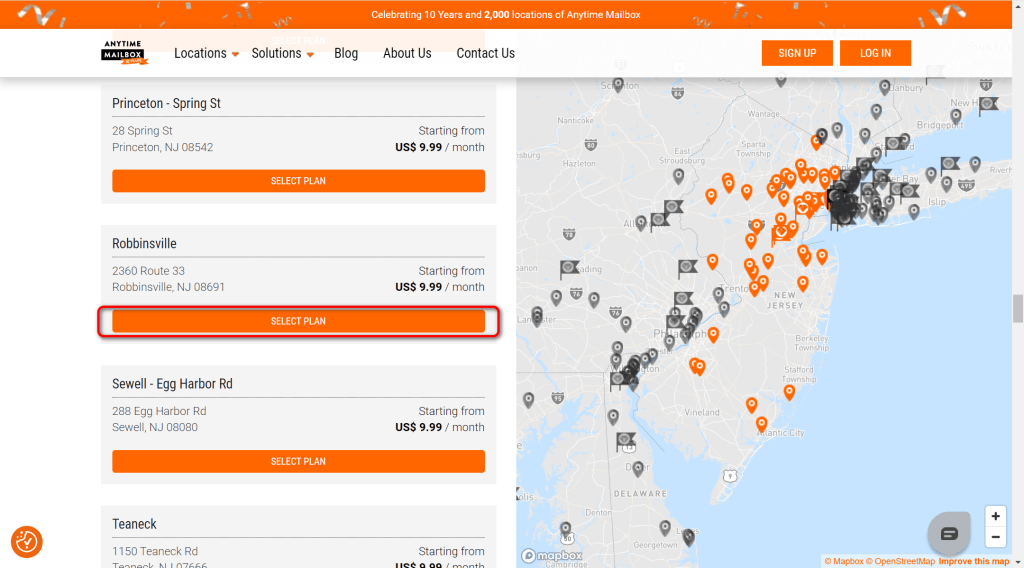Expand the Solutions dropdown menu
Viewport: 1024px width, 568px height.
pos(283,54)
